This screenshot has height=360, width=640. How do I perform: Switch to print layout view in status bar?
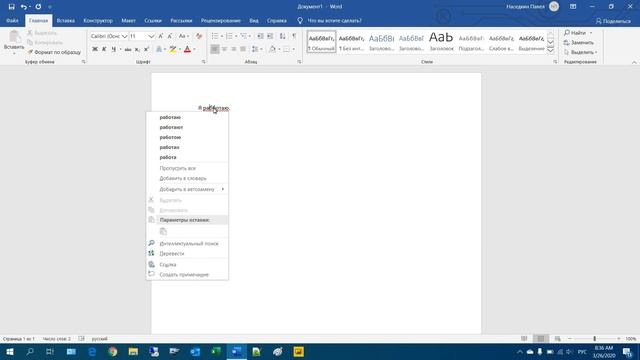tap(541, 339)
